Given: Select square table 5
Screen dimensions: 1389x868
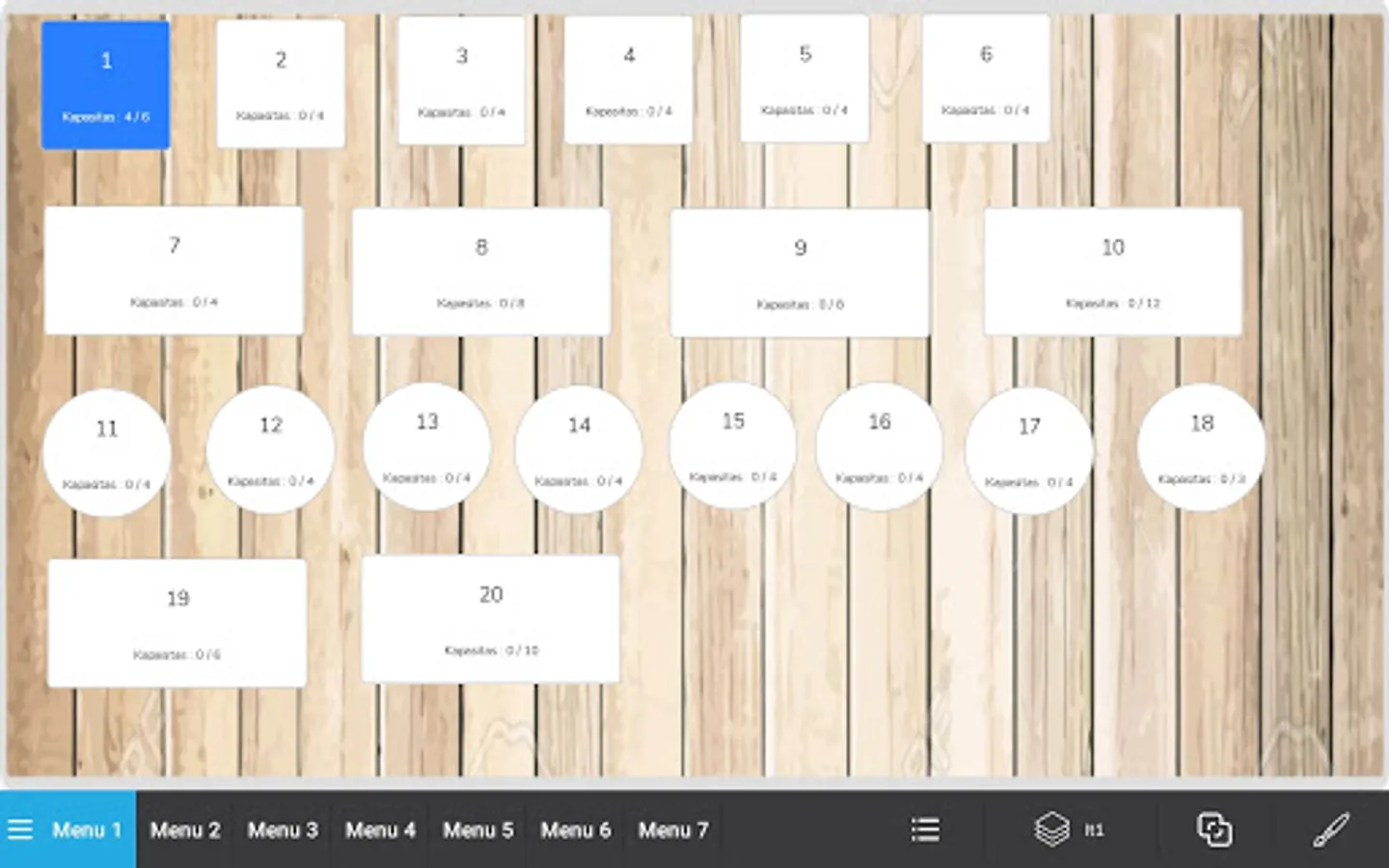Looking at the screenshot, I should point(804,79).
